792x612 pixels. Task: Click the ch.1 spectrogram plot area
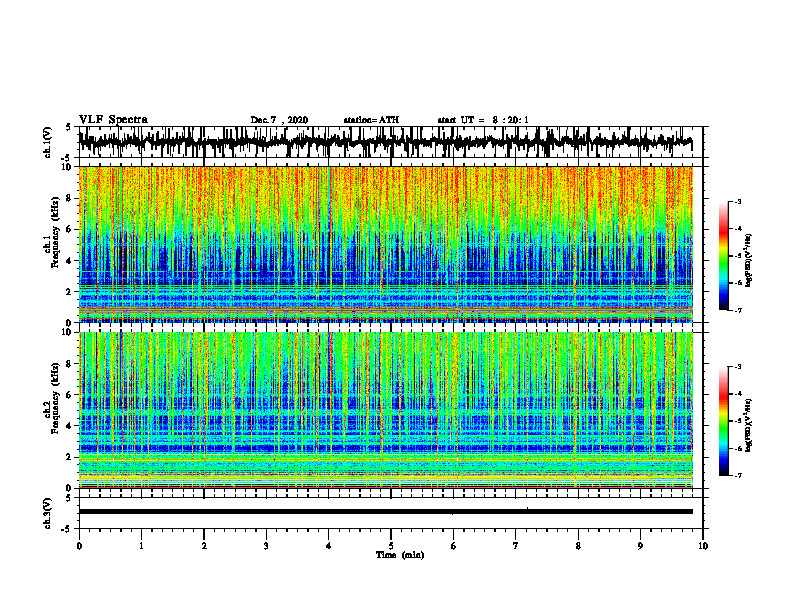pyautogui.click(x=385, y=244)
